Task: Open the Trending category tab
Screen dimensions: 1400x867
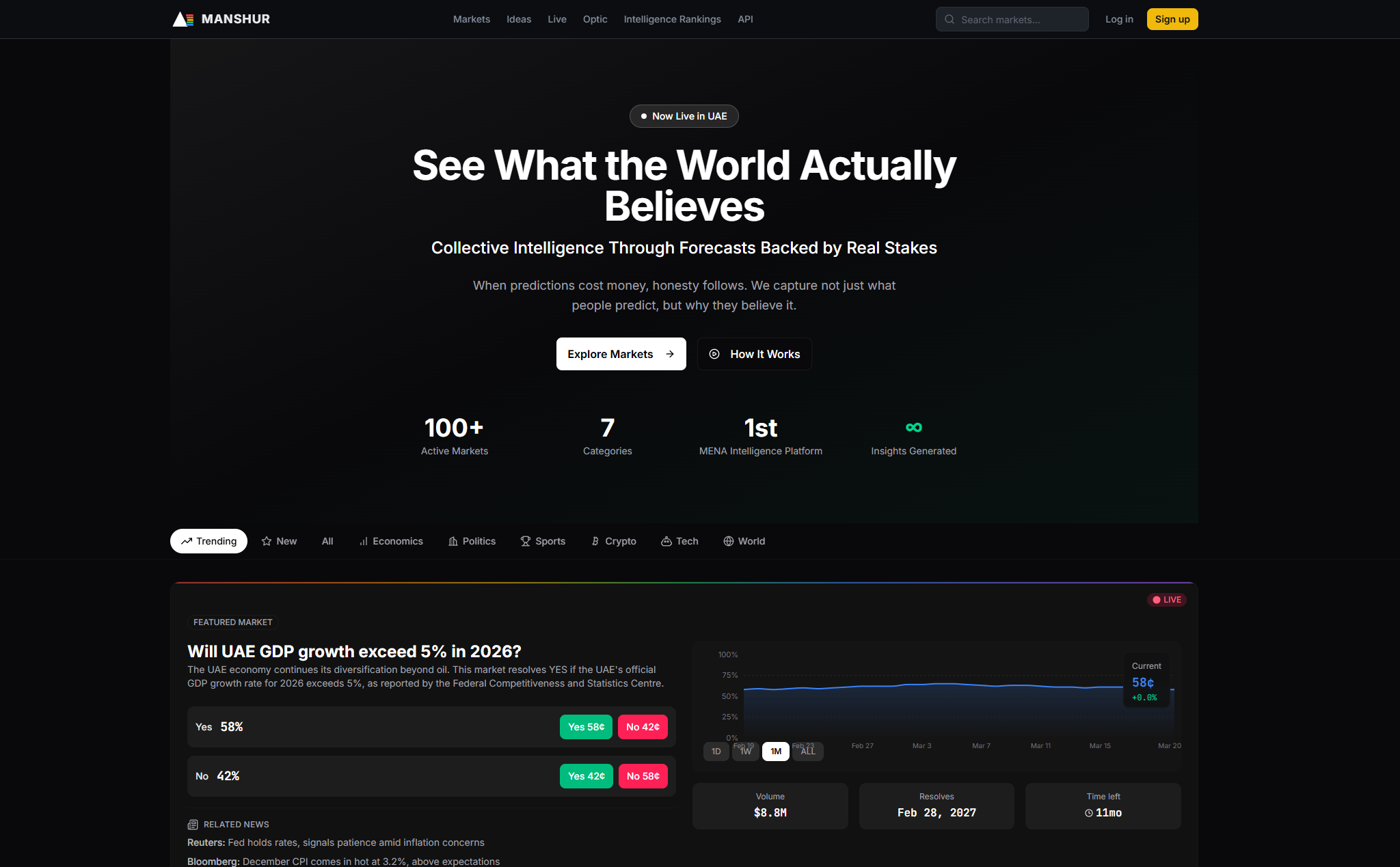Action: (x=208, y=541)
